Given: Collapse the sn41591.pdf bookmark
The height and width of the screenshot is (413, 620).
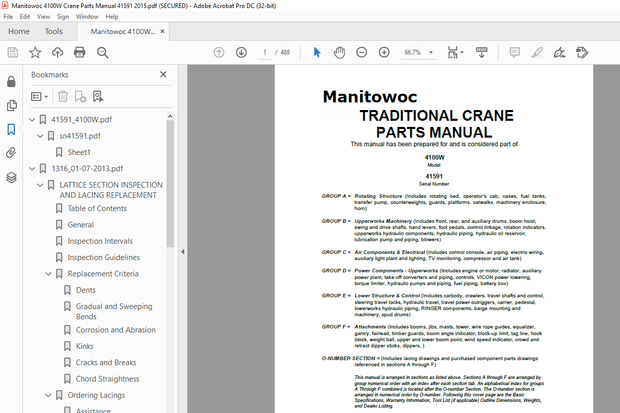Looking at the screenshot, I should (40, 136).
